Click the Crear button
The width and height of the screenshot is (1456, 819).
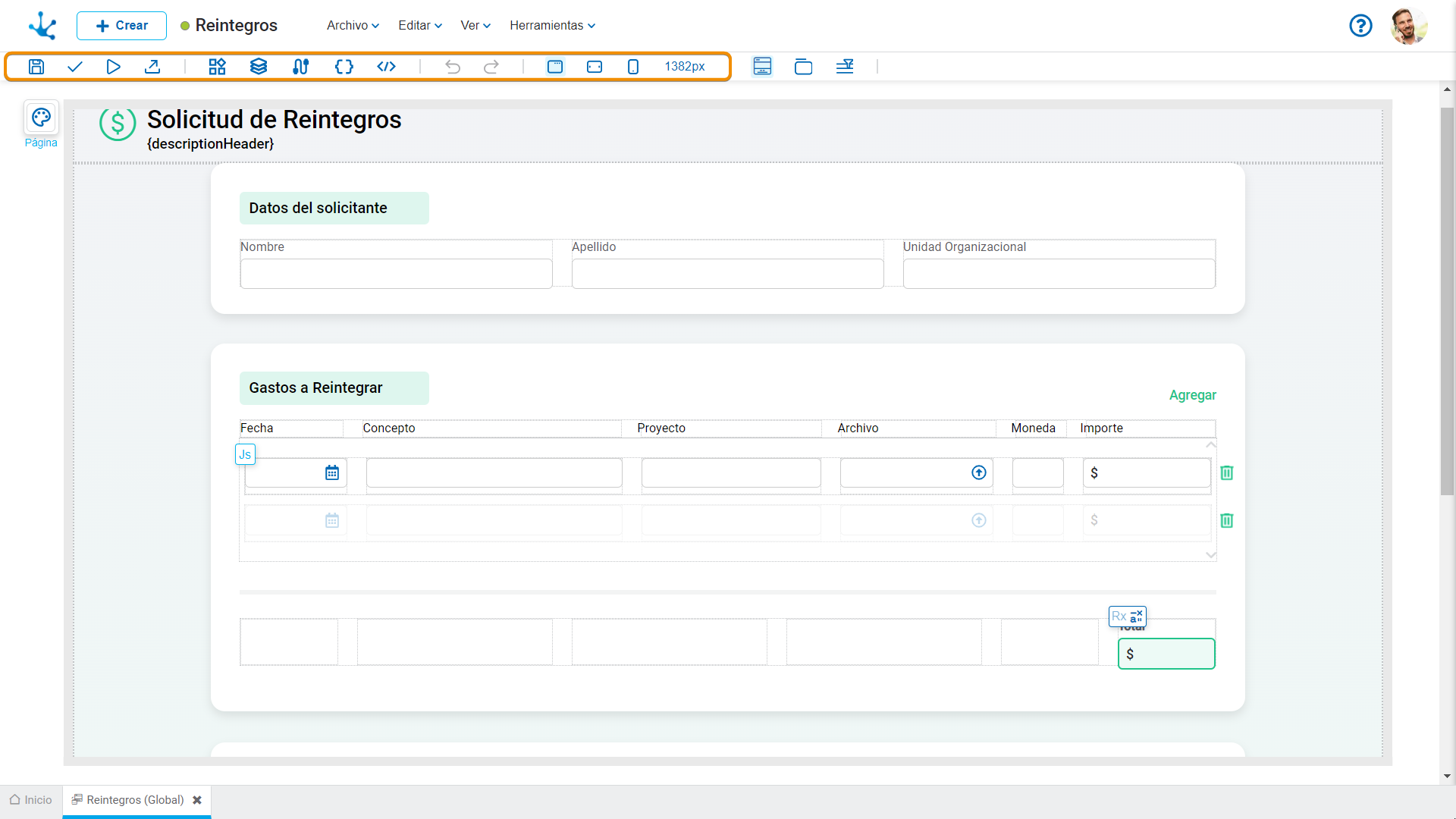tap(121, 26)
